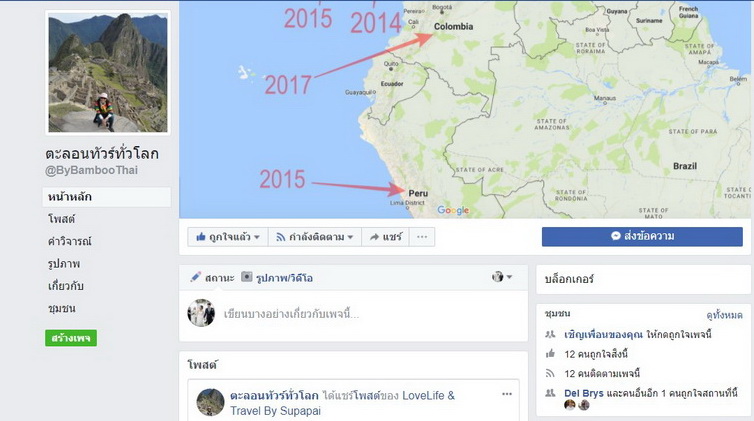Click the share arrow icon แชร์
This screenshot has width=754, height=421.
tap(374, 237)
